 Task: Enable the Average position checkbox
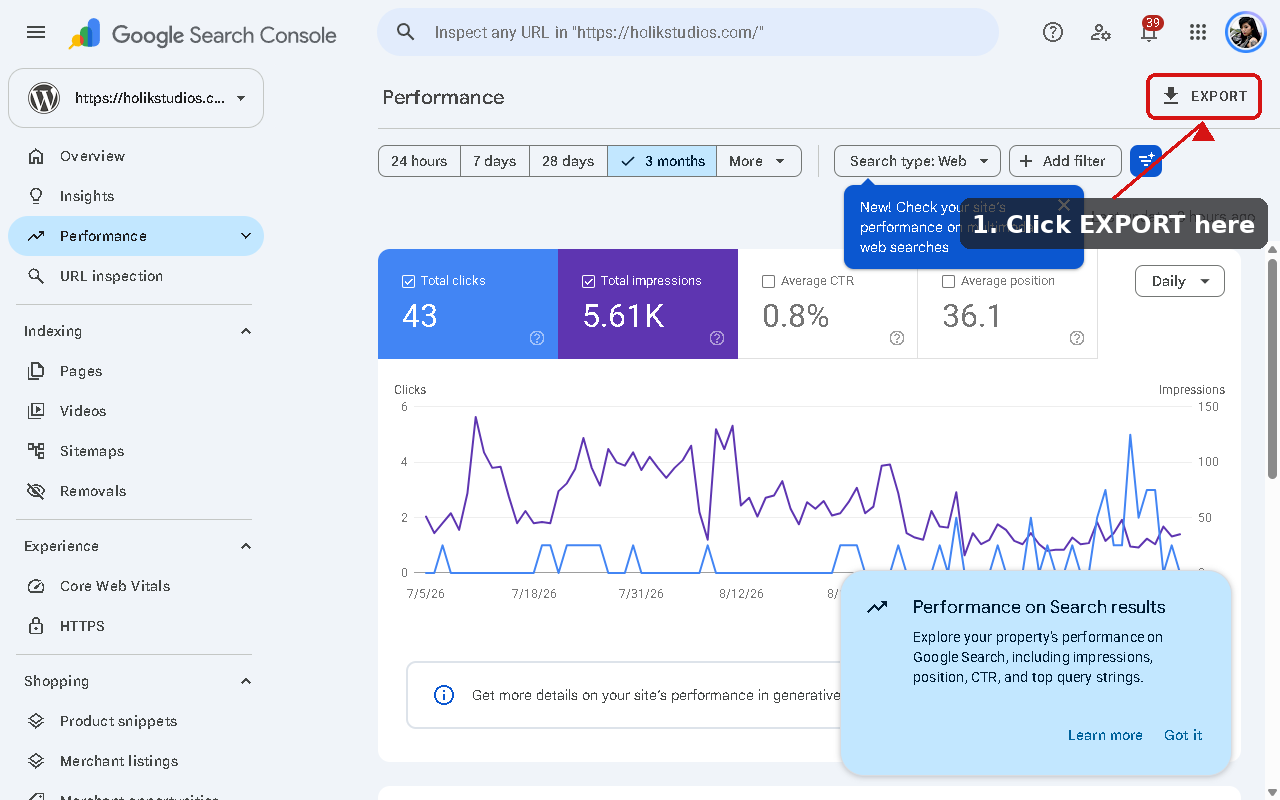point(948,282)
